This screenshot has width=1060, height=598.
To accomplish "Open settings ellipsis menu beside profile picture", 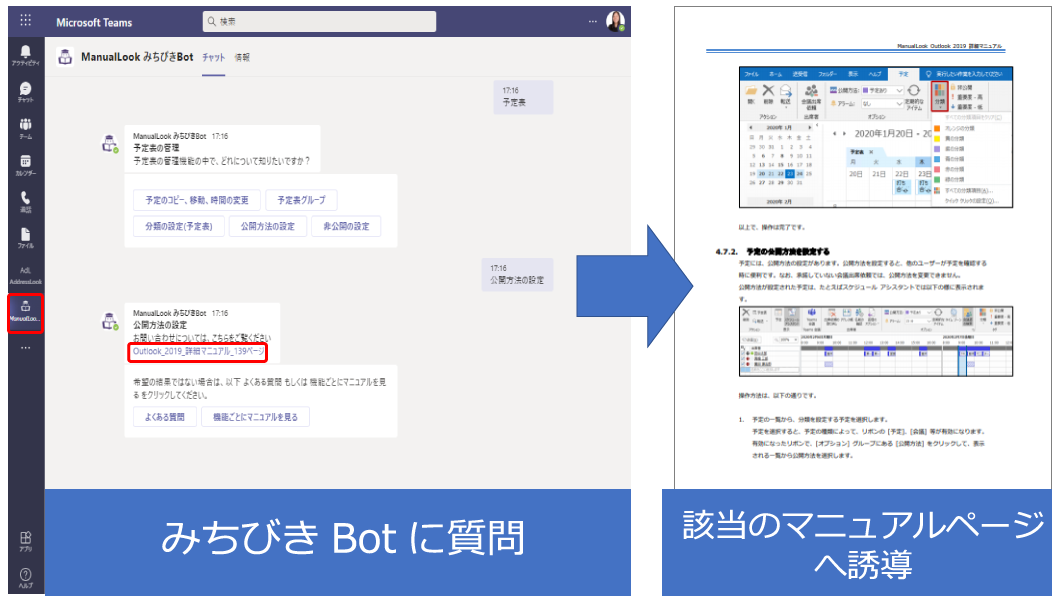I will [x=592, y=21].
